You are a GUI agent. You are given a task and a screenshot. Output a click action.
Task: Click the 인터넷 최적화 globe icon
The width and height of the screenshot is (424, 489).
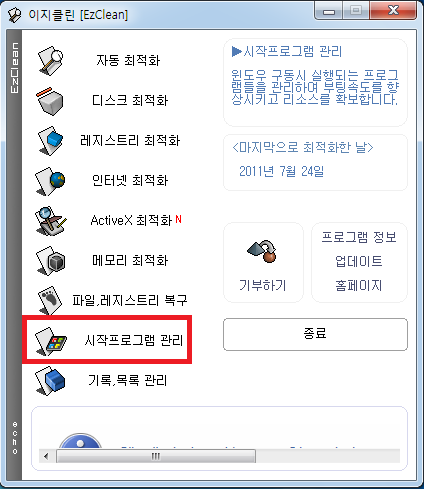tap(50, 181)
